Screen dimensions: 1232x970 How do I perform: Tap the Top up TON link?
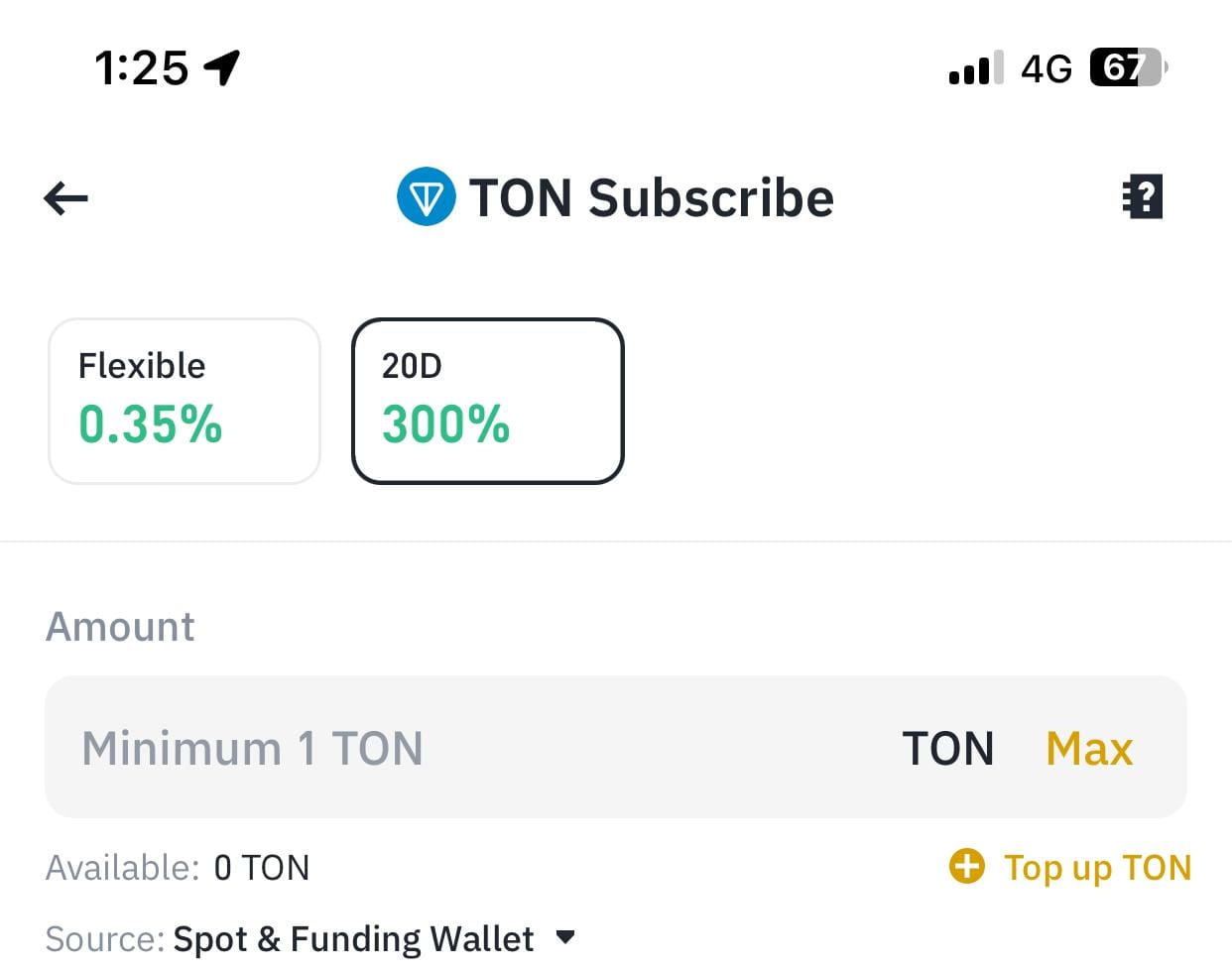click(1096, 867)
